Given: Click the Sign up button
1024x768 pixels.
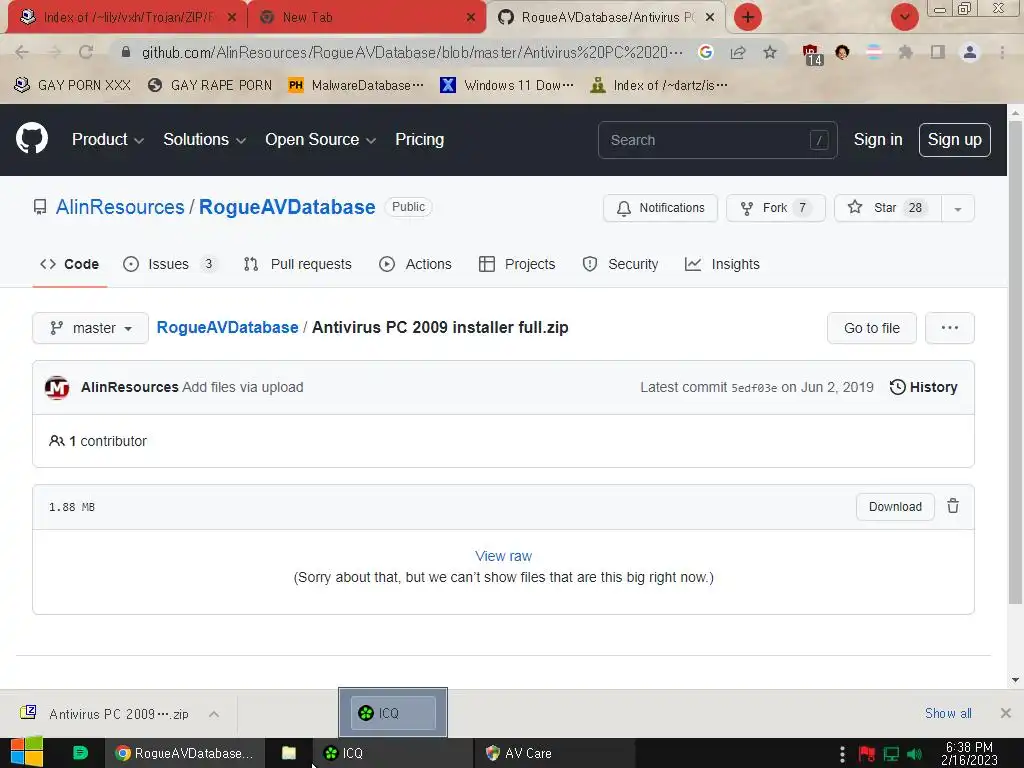Looking at the screenshot, I should coord(954,140).
